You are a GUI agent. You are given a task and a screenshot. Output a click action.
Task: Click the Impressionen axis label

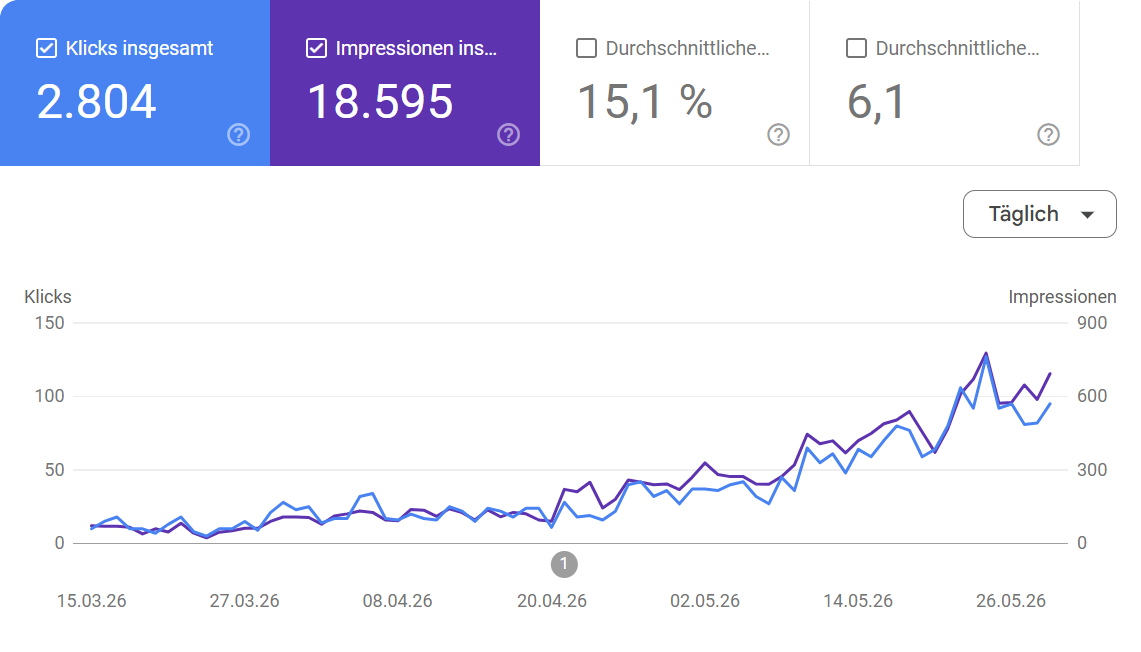1062,297
